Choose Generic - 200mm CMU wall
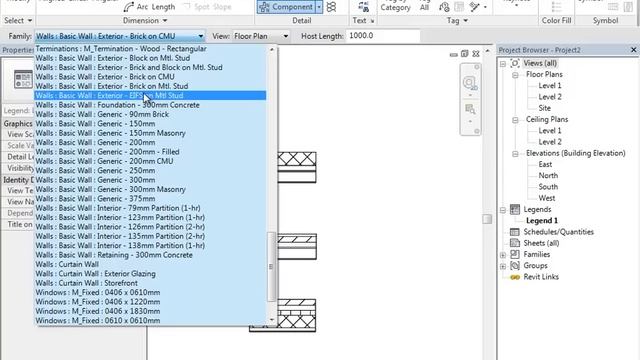Viewport: 640px width, 360px height. (x=150, y=161)
